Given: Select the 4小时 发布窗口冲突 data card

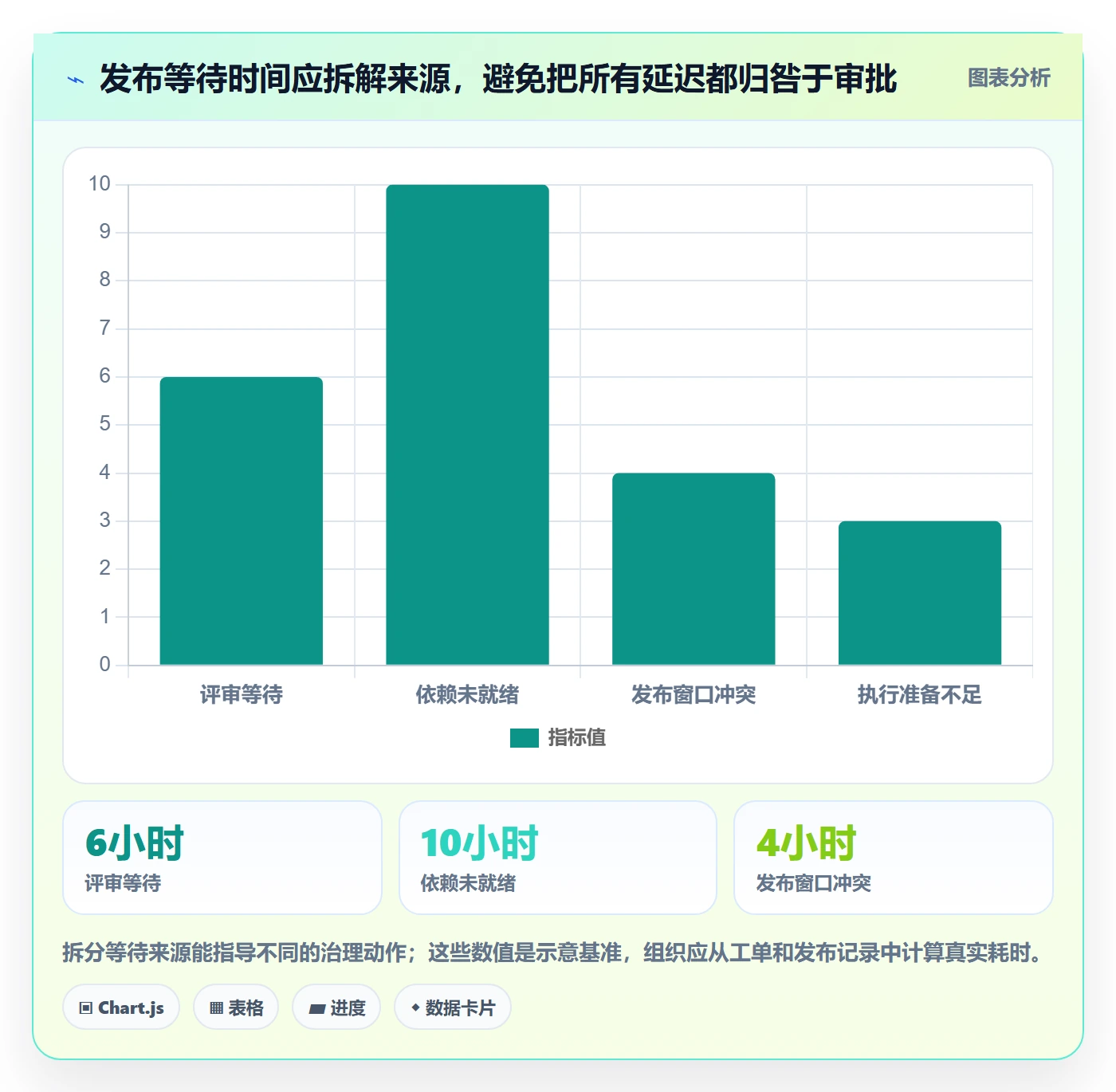Looking at the screenshot, I should tap(894, 858).
